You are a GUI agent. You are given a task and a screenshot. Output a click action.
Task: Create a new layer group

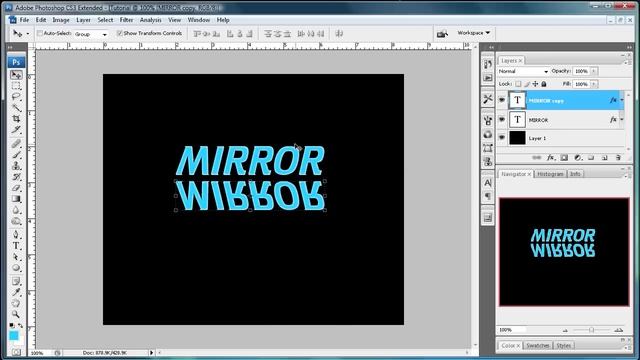591,158
